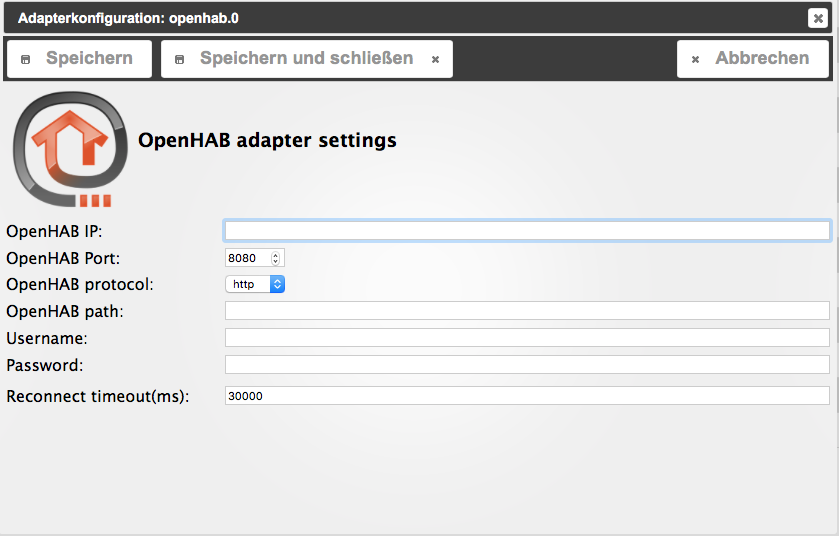Click the OpenHAB adapter settings heading
Viewport: 839px width, 536px height.
point(267,141)
